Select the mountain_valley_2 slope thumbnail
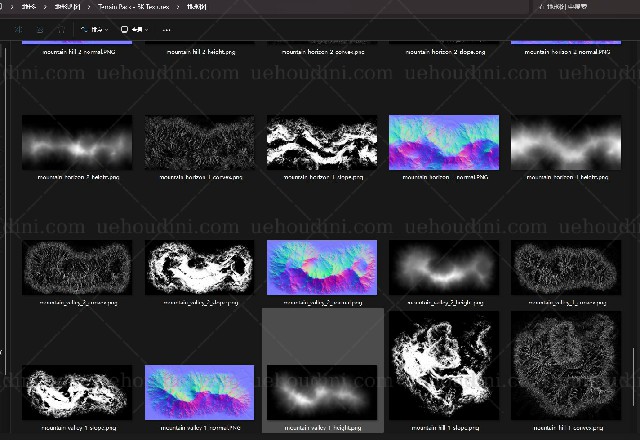The width and height of the screenshot is (640, 440). pos(200,267)
